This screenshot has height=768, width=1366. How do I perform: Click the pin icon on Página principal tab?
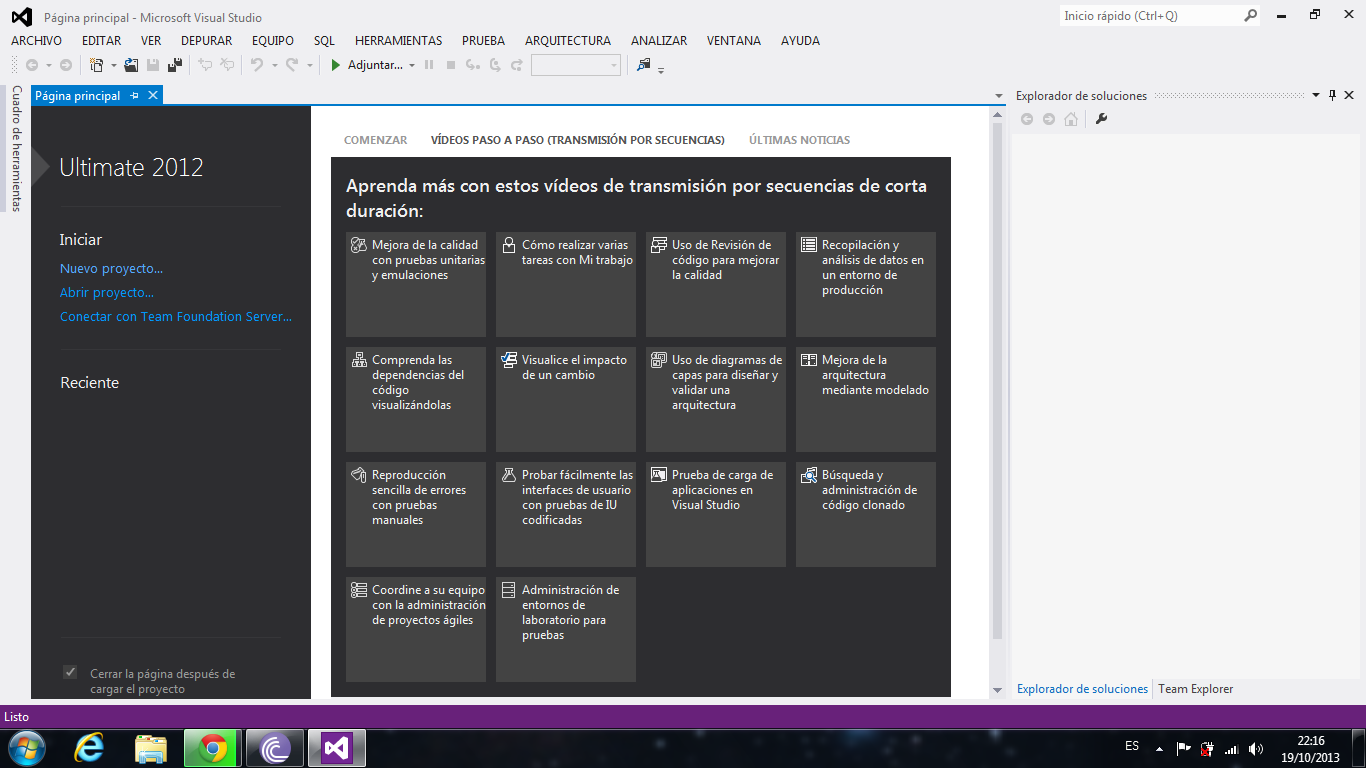coord(135,96)
